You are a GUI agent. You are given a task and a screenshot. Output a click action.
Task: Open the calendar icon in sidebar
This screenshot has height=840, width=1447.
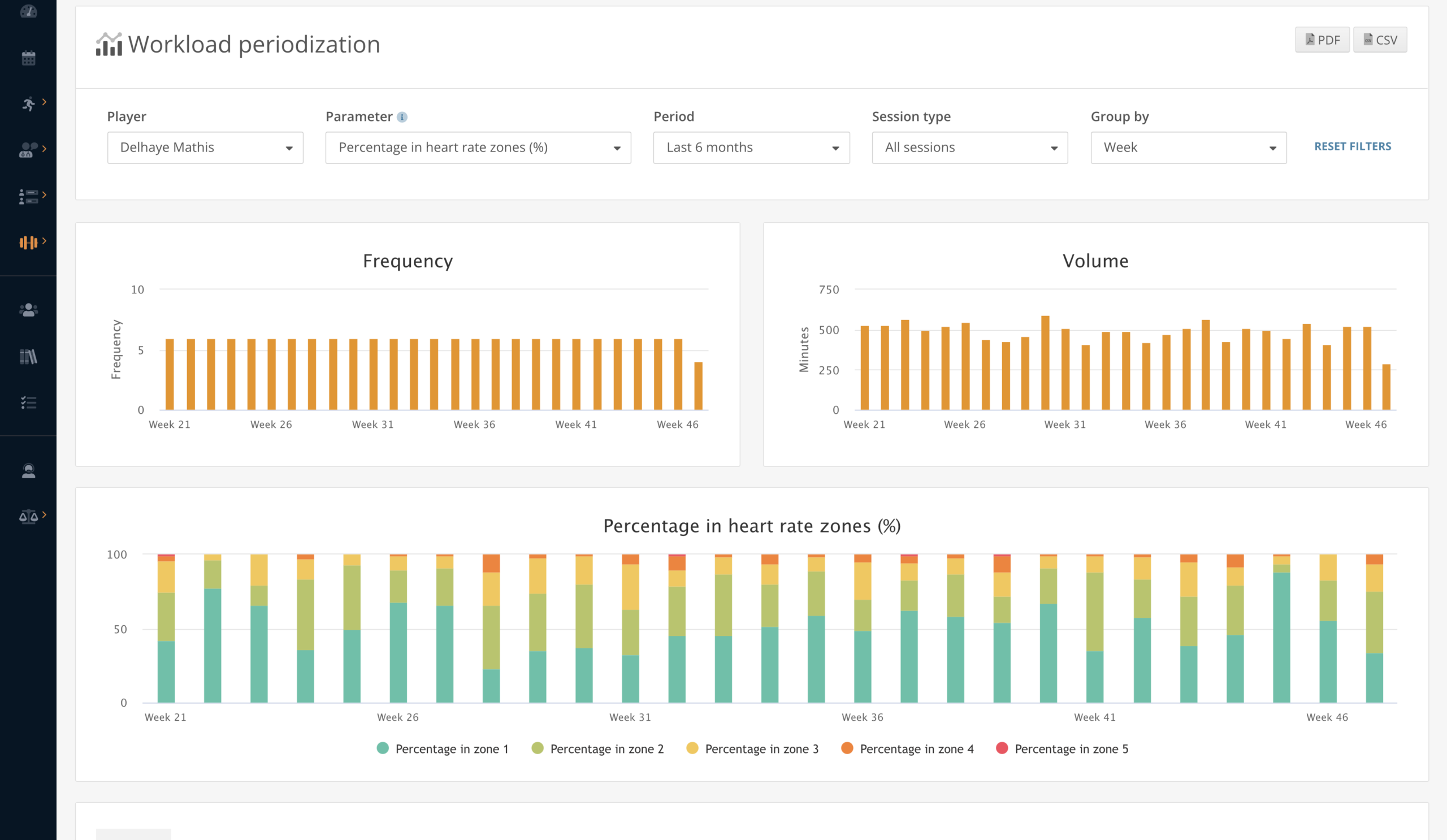click(28, 58)
